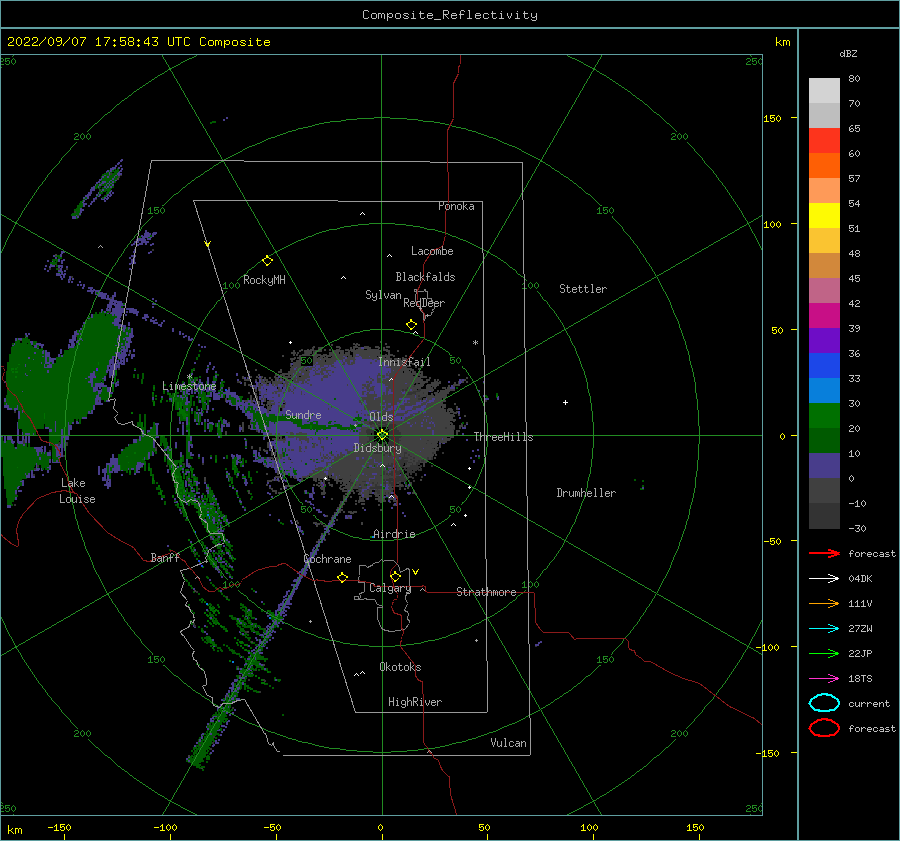
Task: Click the red forecast ellipse legend icon
Action: pyautogui.click(x=824, y=728)
